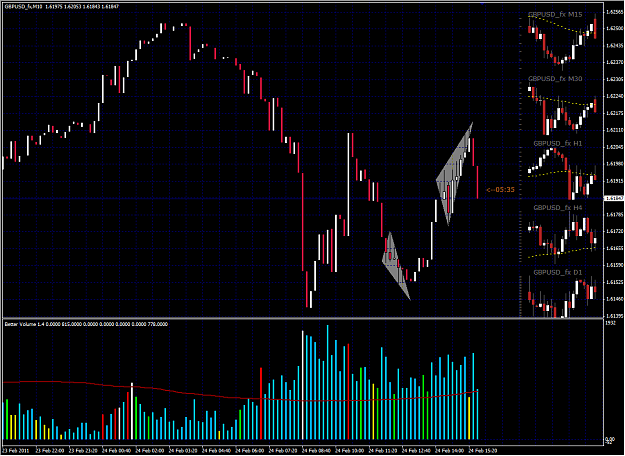The image size is (625, 456).
Task: Click the 1.62500 price axis label
Action: pos(614,28)
